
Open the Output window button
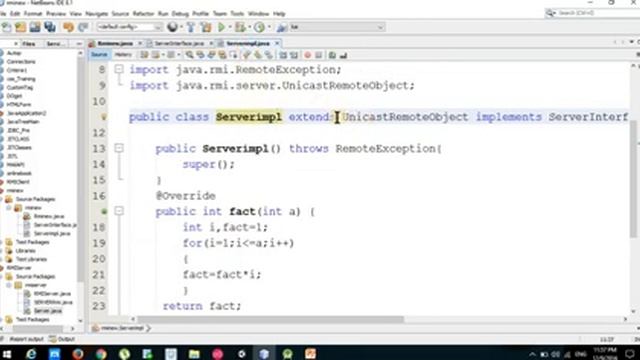[62, 339]
